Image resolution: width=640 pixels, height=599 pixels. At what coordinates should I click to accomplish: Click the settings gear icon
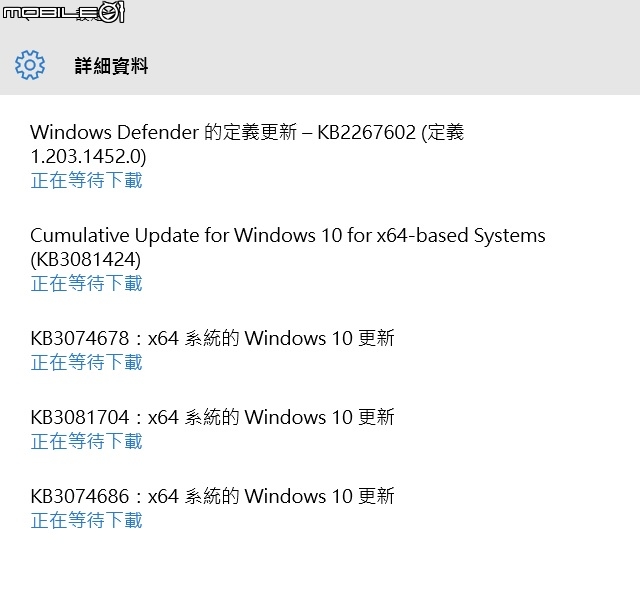click(30, 65)
